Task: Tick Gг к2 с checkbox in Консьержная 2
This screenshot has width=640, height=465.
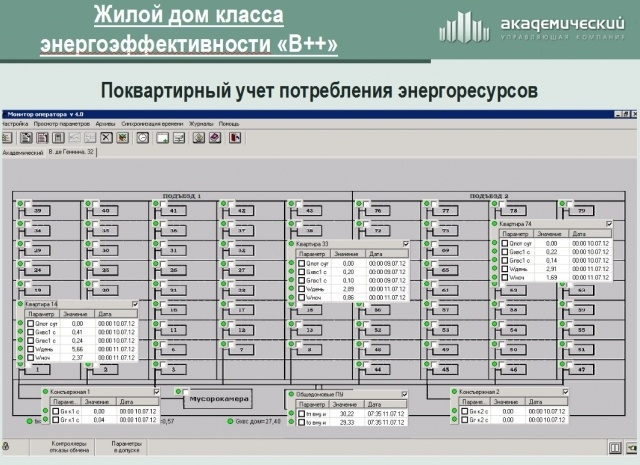Action: (464, 420)
